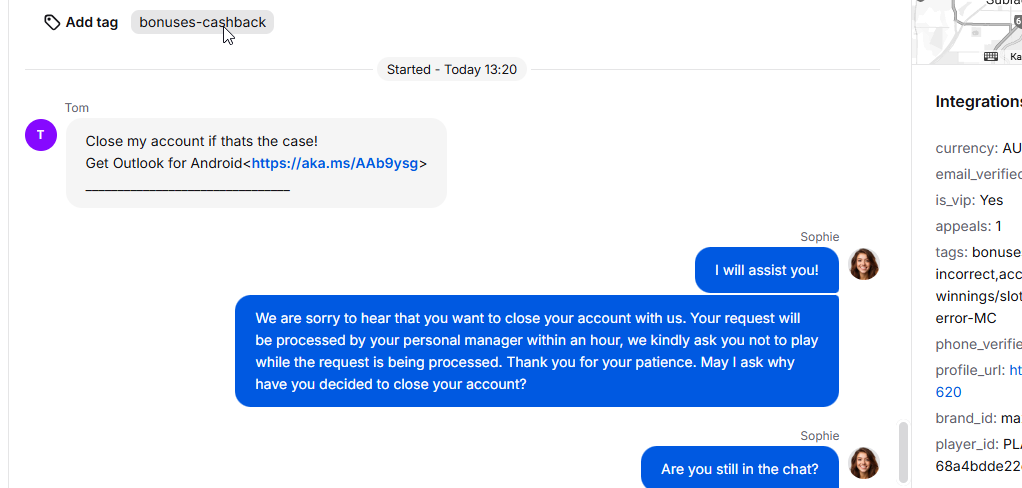Click the chat vertical scrollbar thumb
Viewport: 1022px width, 488px height.
[x=903, y=452]
